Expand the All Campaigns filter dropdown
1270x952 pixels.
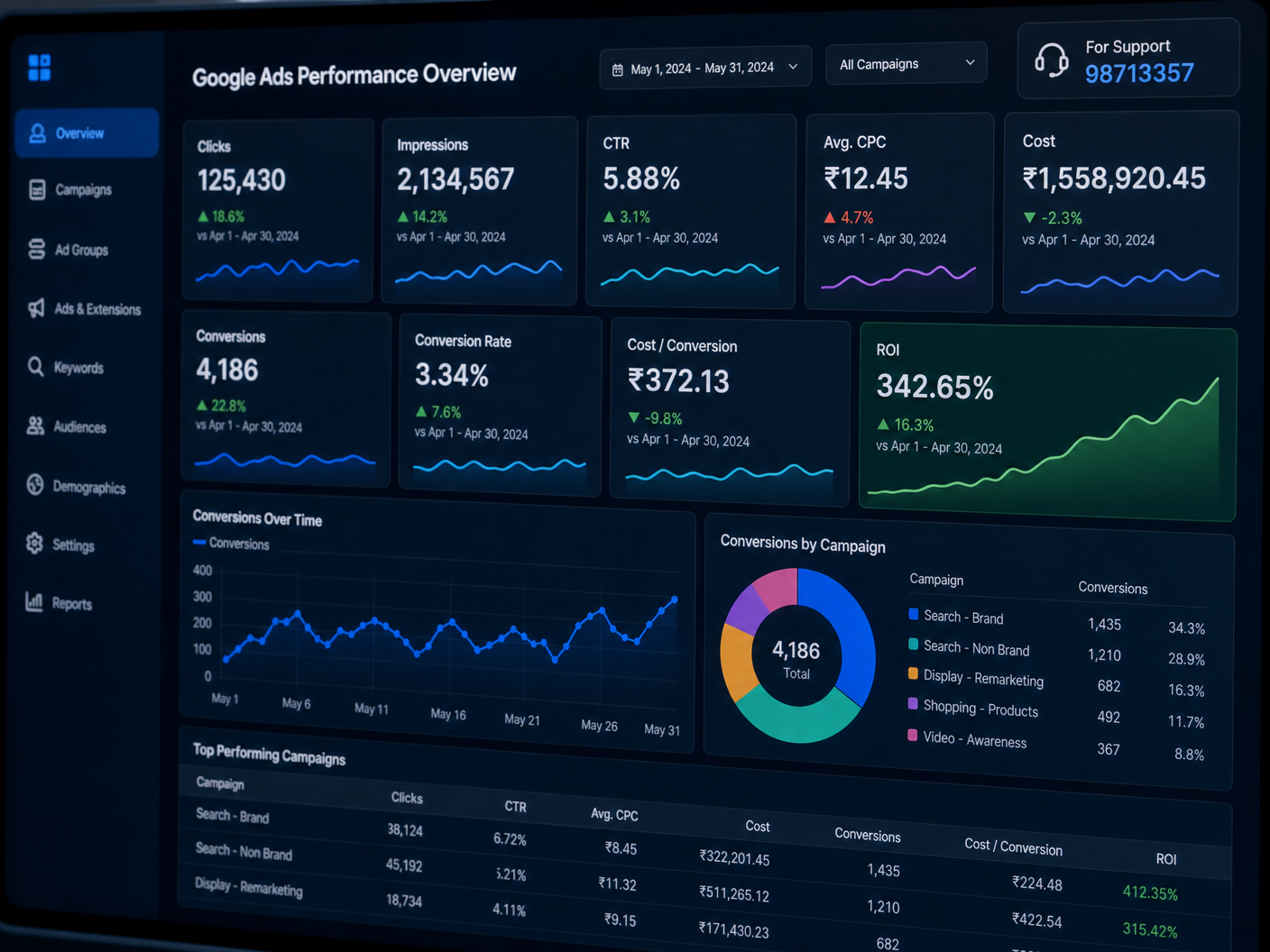coord(906,64)
